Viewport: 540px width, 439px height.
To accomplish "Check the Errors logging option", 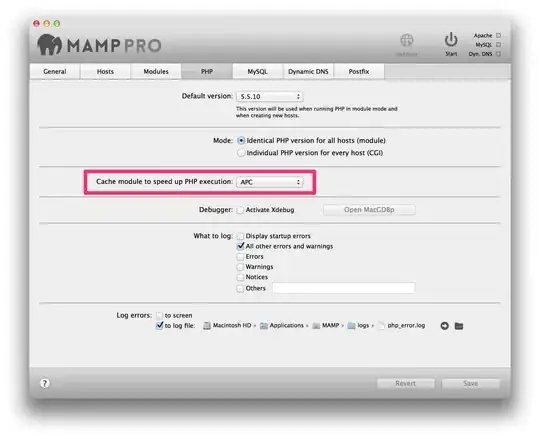I will pos(240,257).
